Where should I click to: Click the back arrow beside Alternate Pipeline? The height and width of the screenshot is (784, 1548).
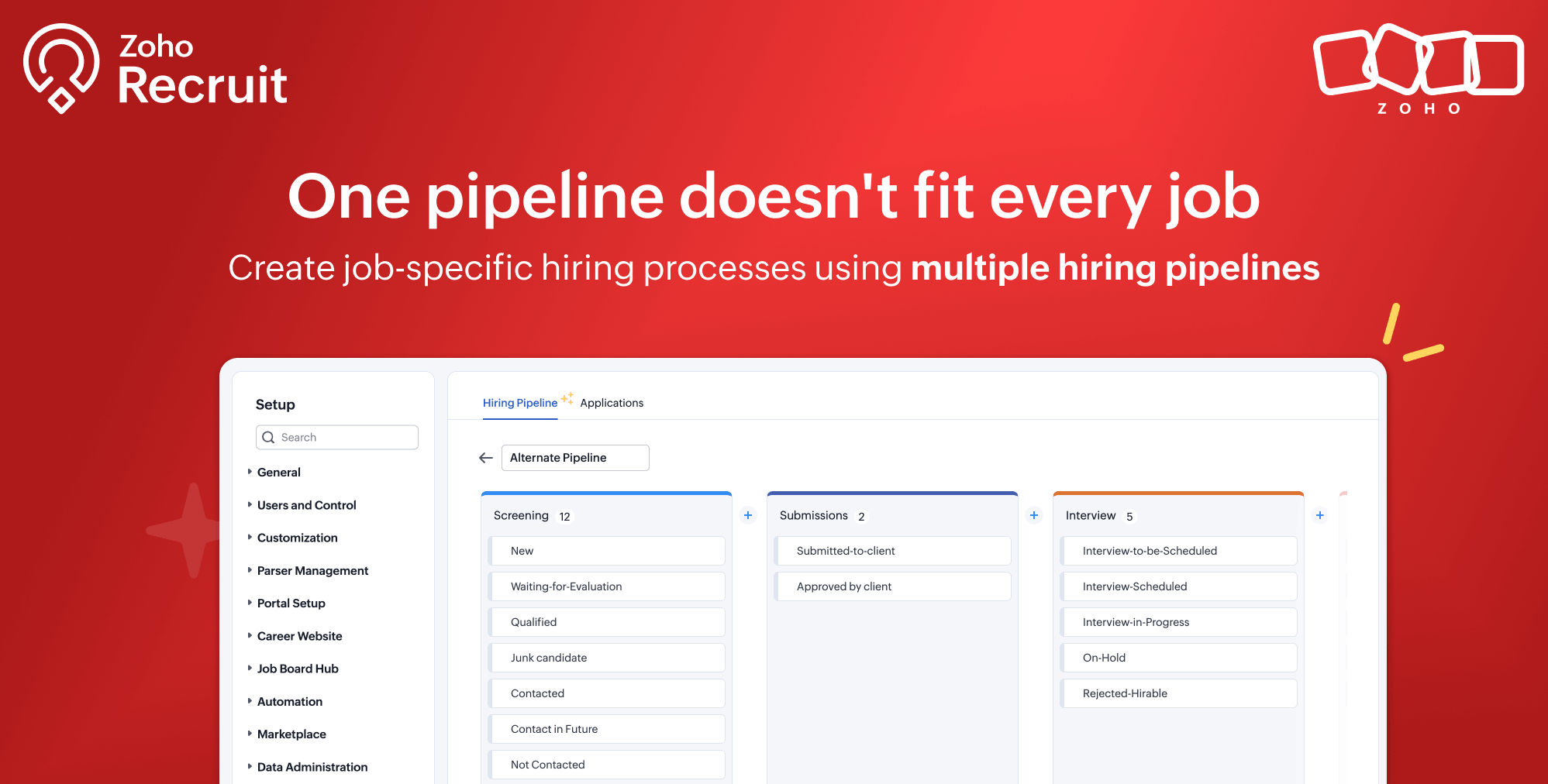point(486,458)
